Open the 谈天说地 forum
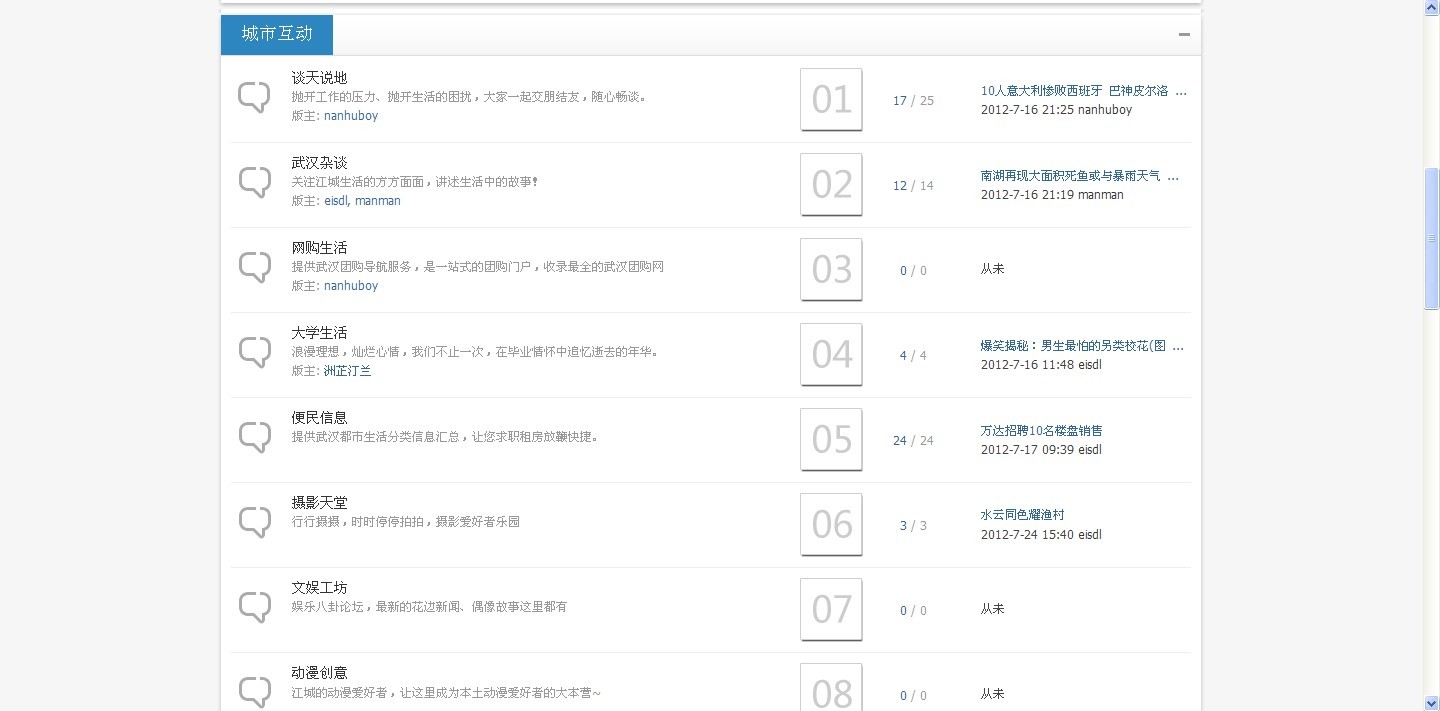Image resolution: width=1440 pixels, height=711 pixels. pos(319,77)
